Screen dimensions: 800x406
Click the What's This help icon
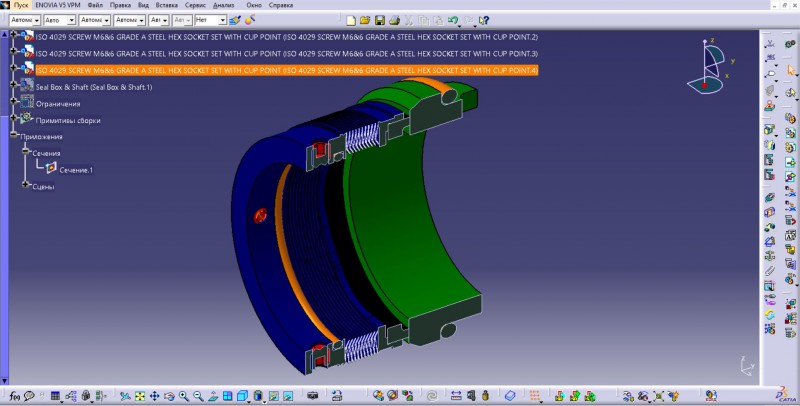coord(484,20)
